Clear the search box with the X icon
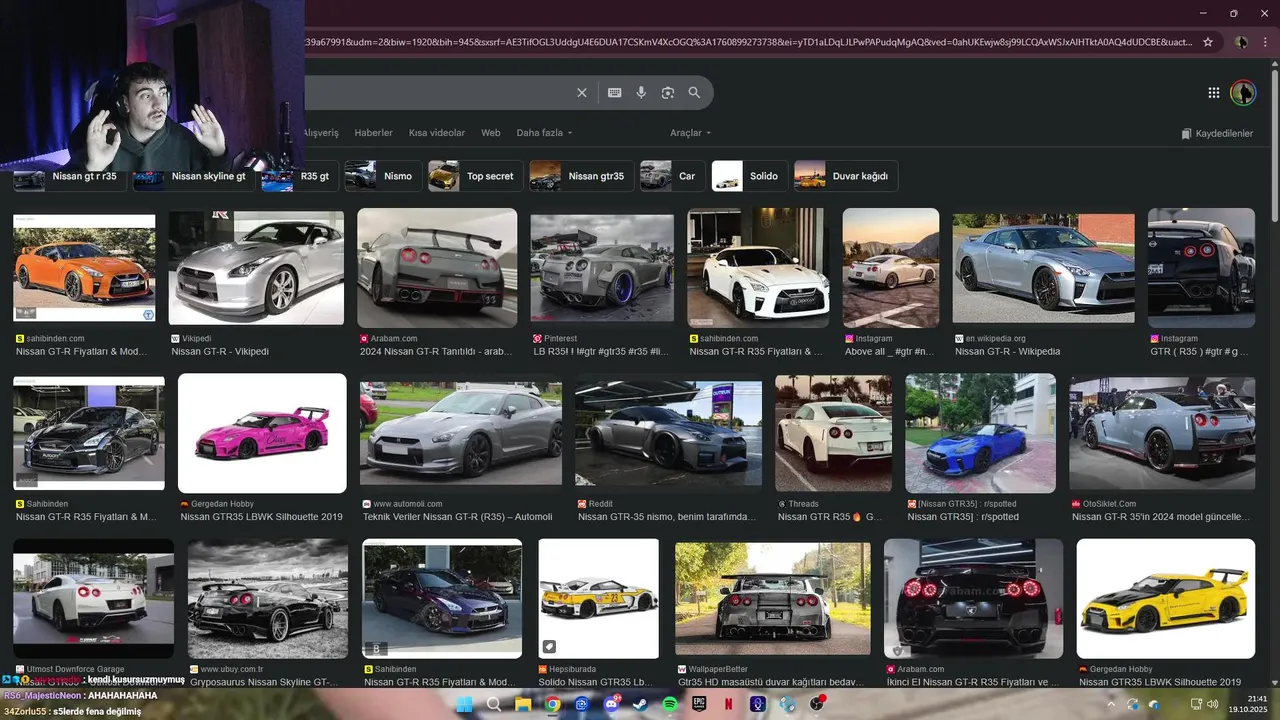The image size is (1280, 720). [582, 93]
